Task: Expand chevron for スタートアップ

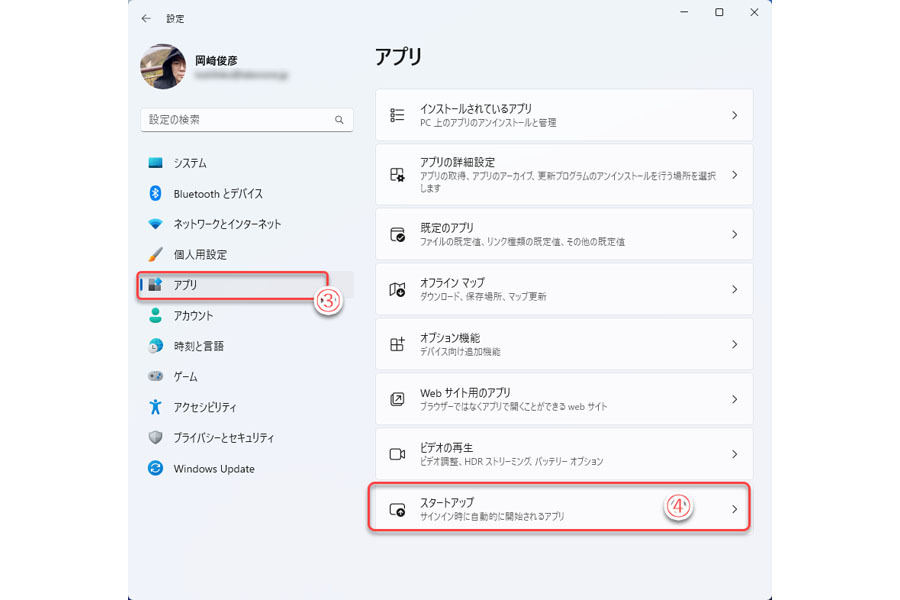Action: point(735,509)
